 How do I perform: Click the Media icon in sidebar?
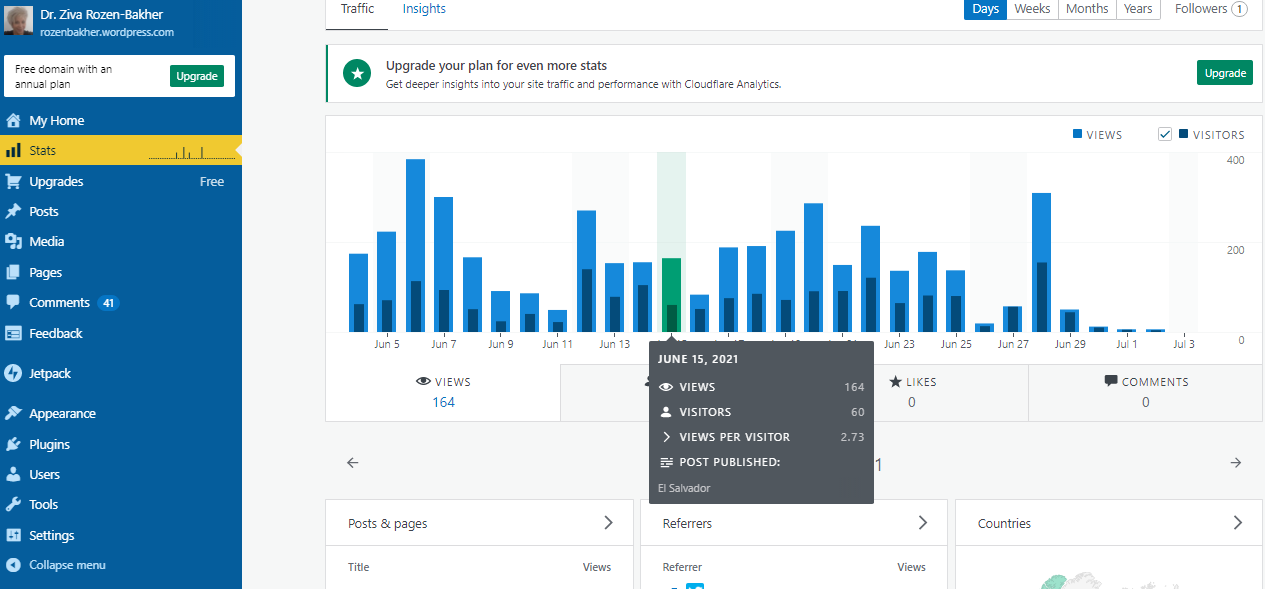point(13,242)
